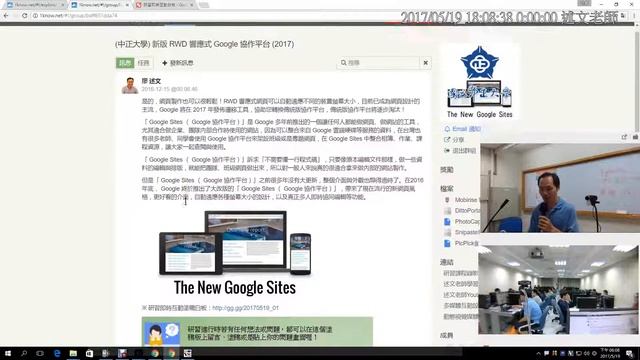This screenshot has width=640, height=360.
Task: Click the share icon in sidebar
Action: [x=447, y=140]
